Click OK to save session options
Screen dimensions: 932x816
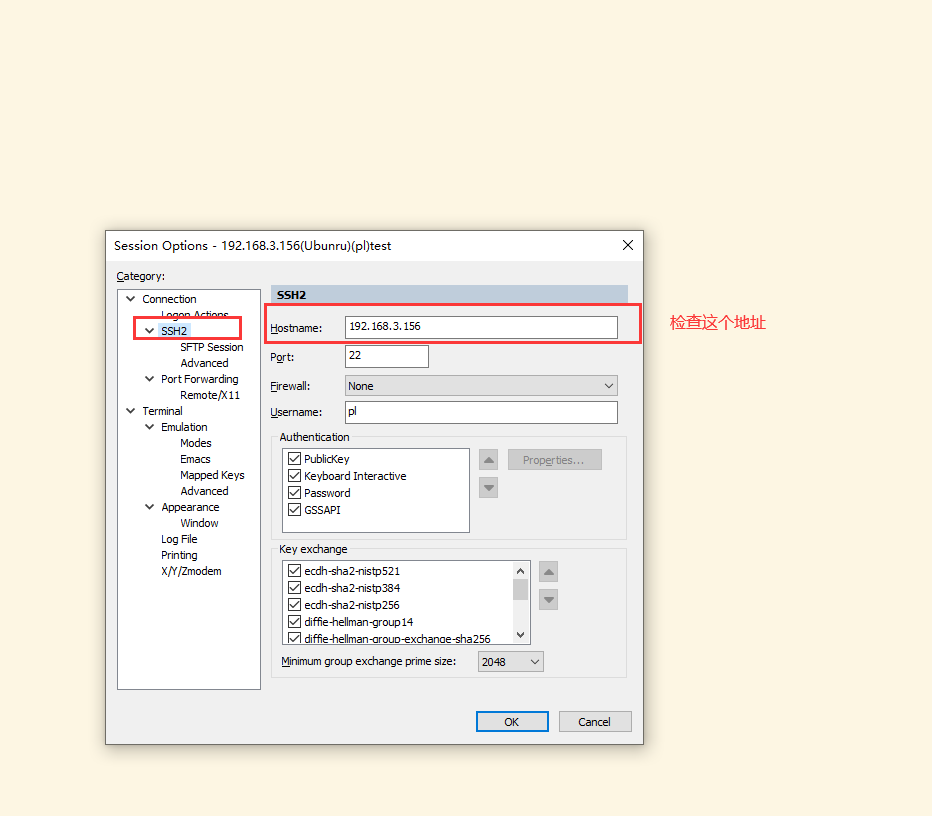click(512, 722)
